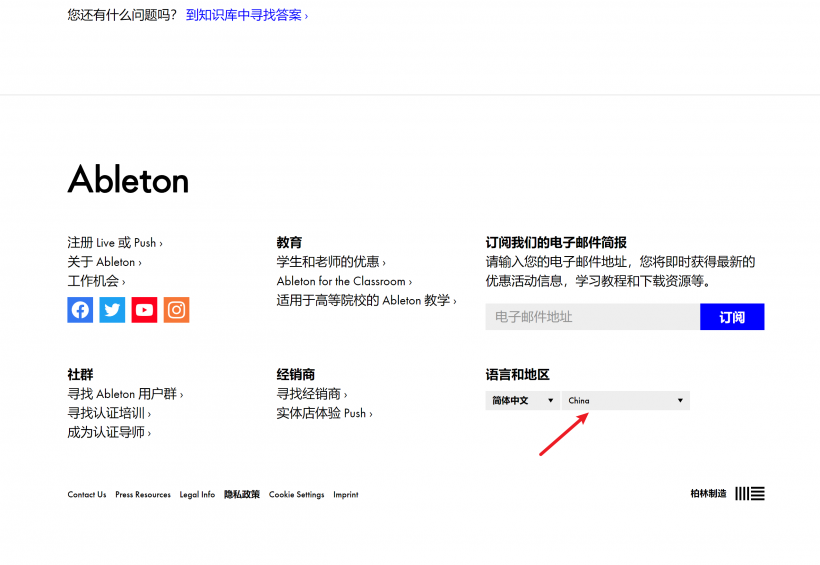
Task: Click the 订阅我们的电子邮件简报 heading
Action: tap(556, 242)
